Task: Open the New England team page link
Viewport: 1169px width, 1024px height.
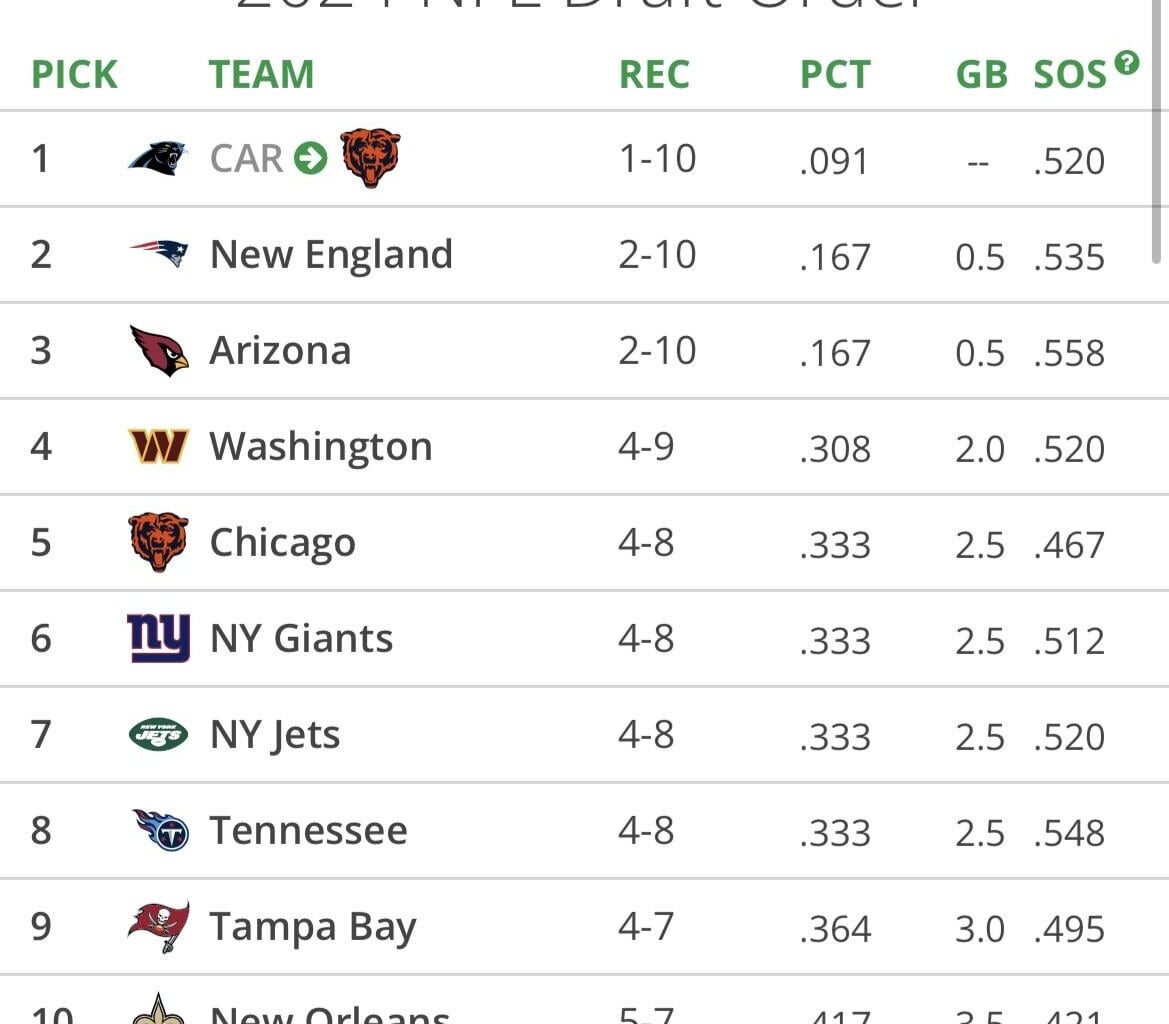Action: click(330, 253)
